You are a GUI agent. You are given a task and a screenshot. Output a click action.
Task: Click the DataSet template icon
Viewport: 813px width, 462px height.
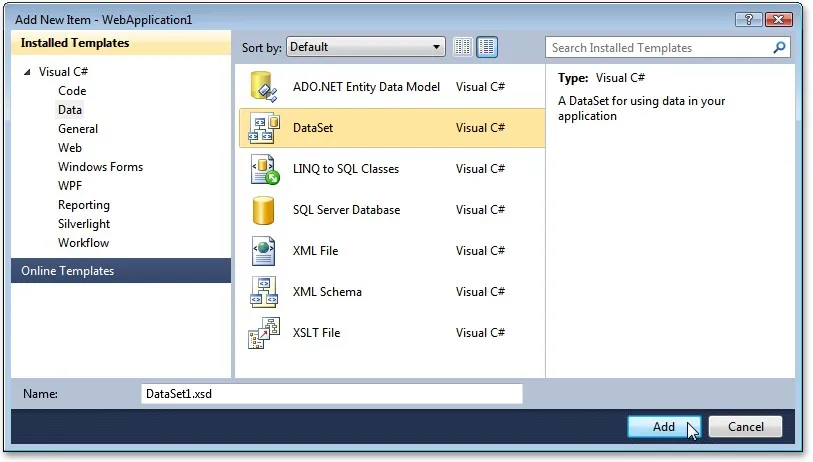pyautogui.click(x=264, y=128)
